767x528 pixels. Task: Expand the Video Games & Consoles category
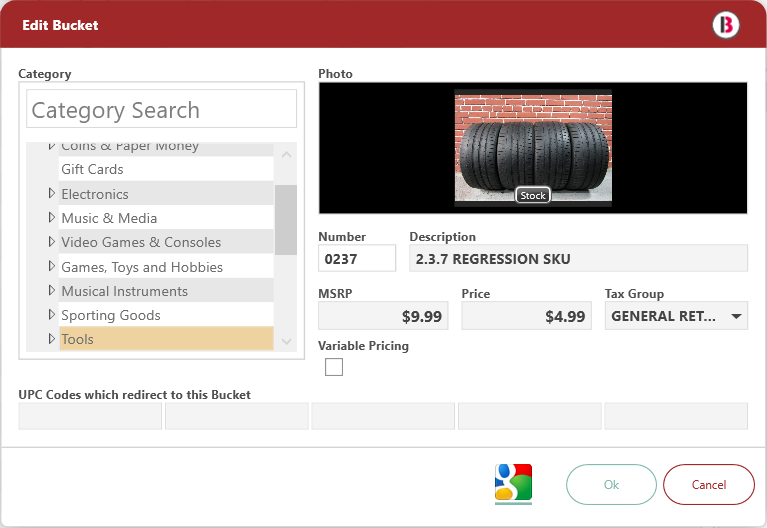click(51, 241)
